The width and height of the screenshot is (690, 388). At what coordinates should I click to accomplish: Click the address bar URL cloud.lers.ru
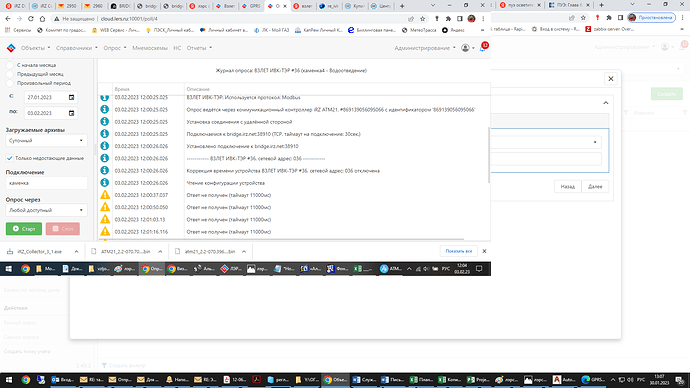pyautogui.click(x=128, y=19)
